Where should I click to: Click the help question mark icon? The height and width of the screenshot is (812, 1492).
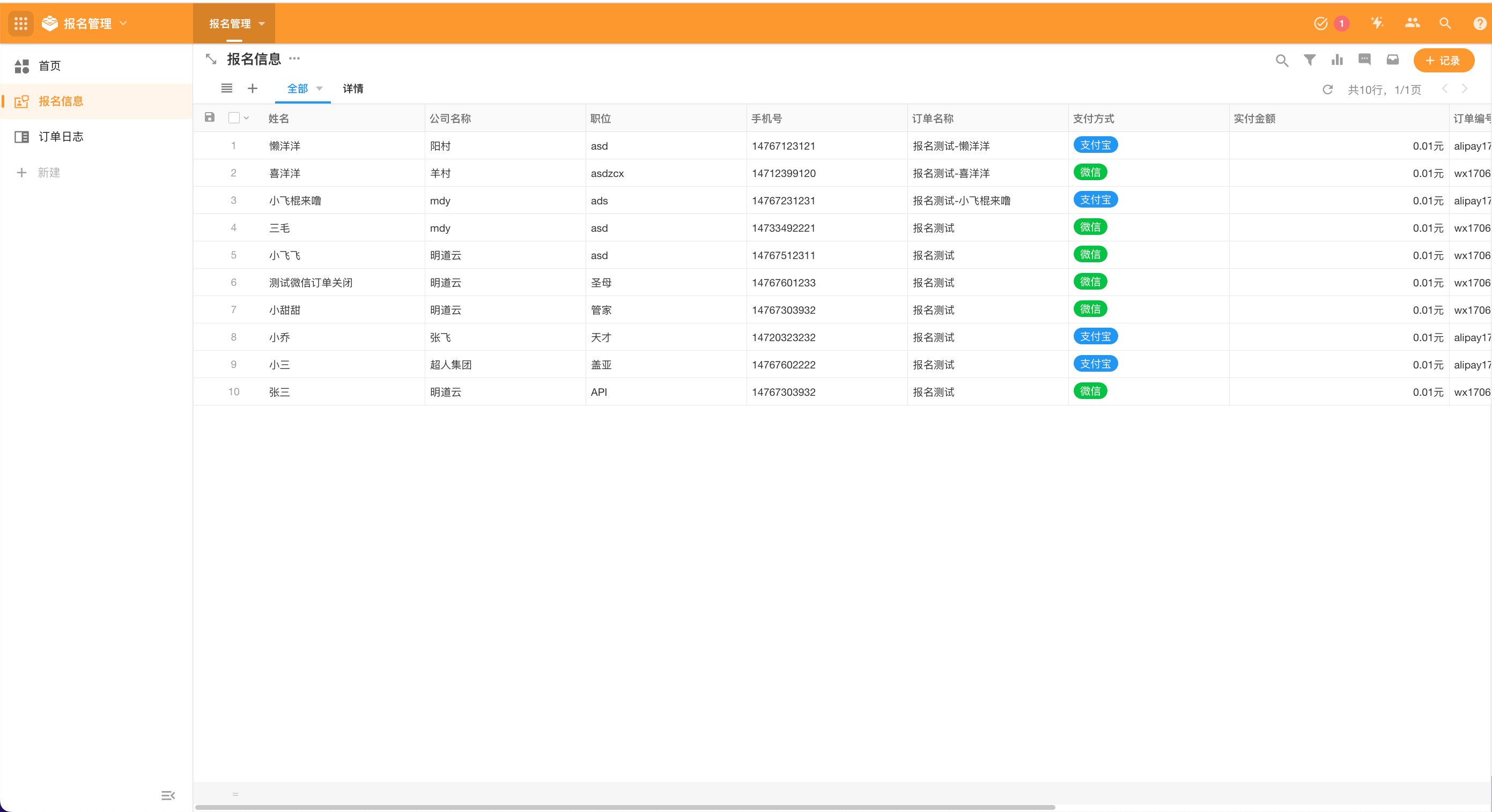click(x=1479, y=23)
